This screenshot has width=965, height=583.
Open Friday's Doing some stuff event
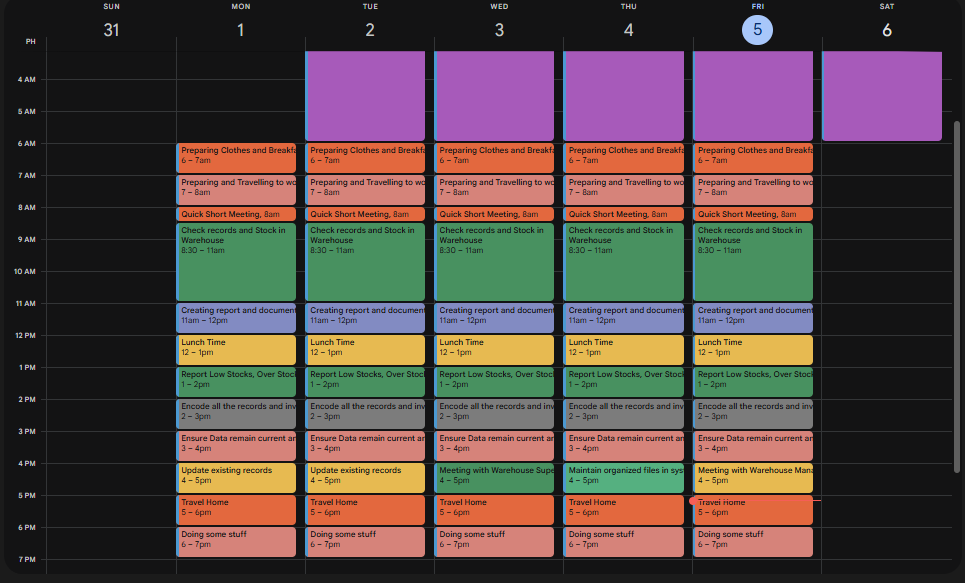753,542
